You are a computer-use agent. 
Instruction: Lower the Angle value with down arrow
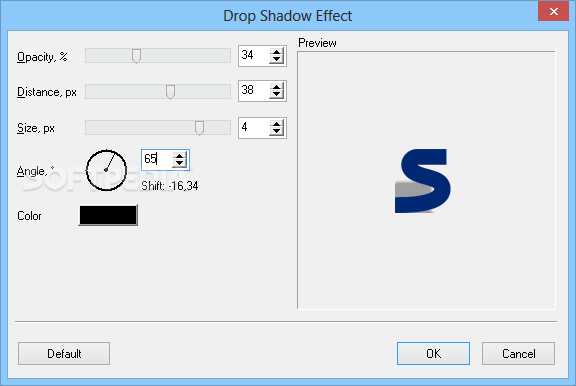179,164
